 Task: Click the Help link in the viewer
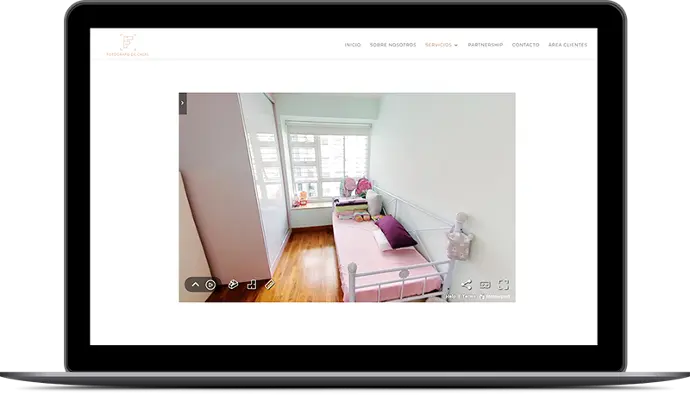[x=450, y=297]
